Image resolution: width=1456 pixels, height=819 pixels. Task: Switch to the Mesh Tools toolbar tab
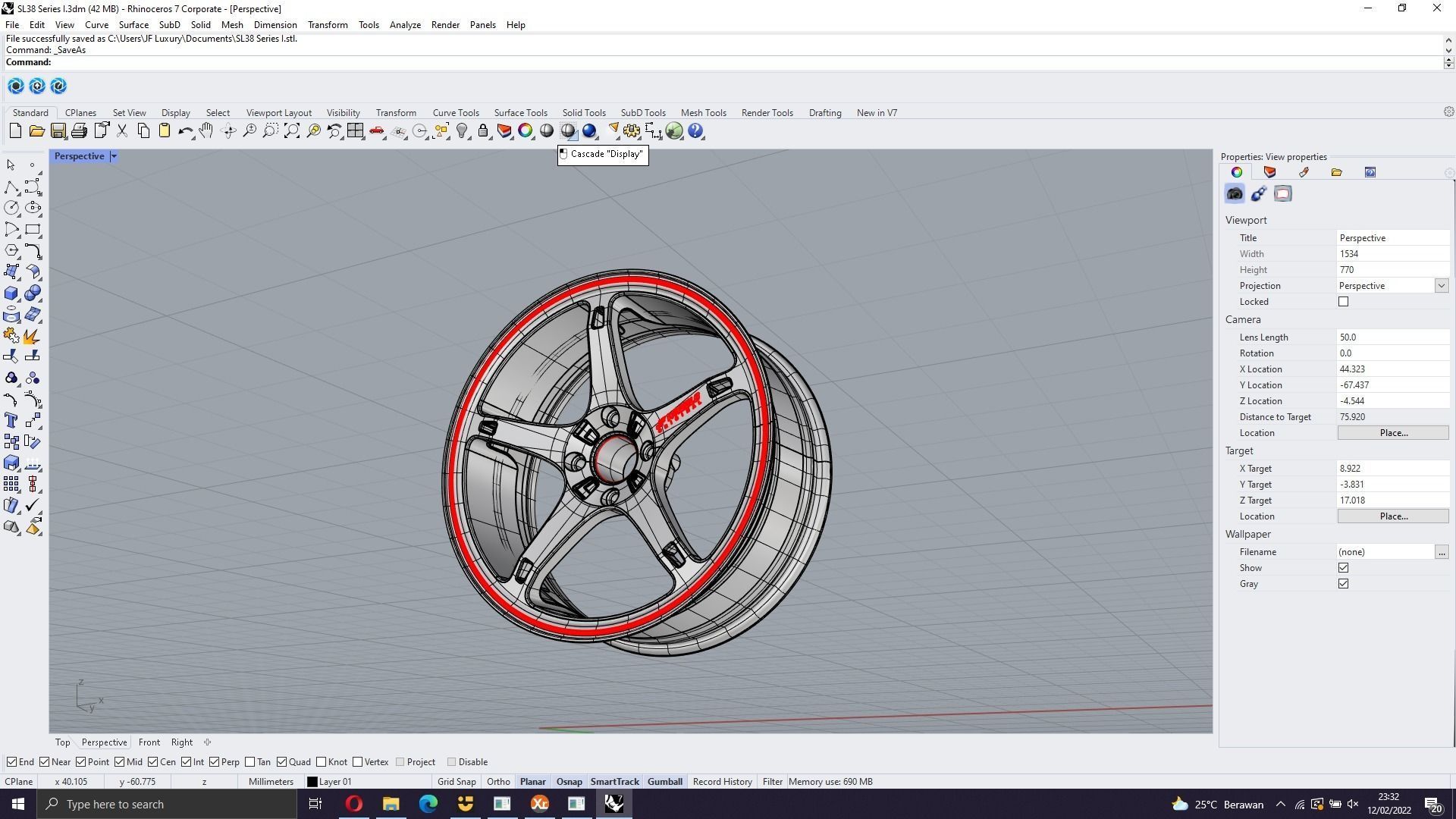703,113
